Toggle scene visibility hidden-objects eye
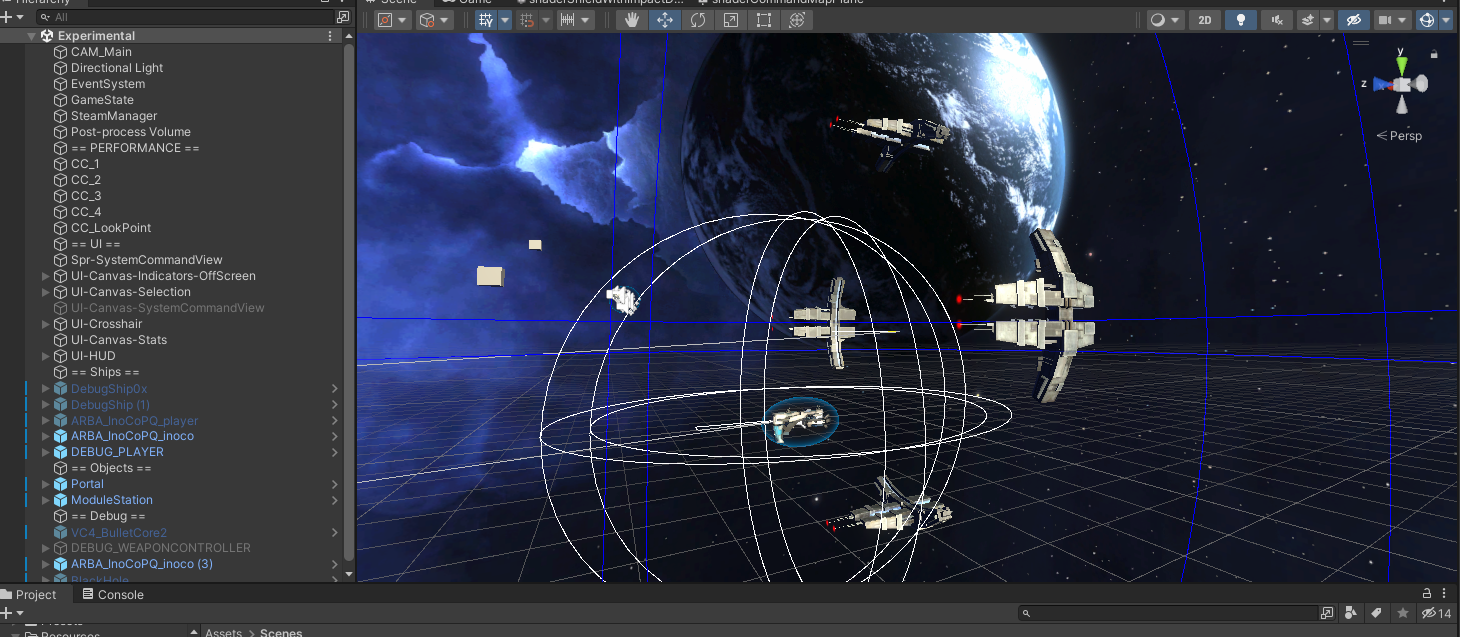 1354,20
